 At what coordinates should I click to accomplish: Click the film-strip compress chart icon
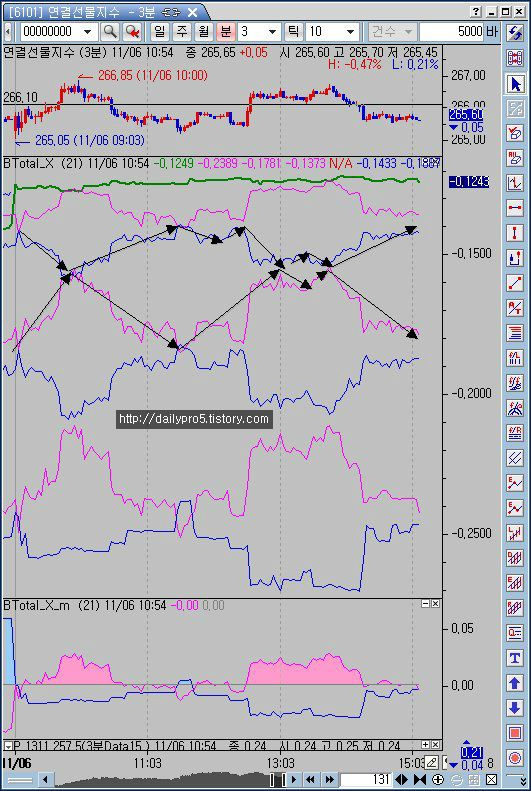tap(515, 58)
